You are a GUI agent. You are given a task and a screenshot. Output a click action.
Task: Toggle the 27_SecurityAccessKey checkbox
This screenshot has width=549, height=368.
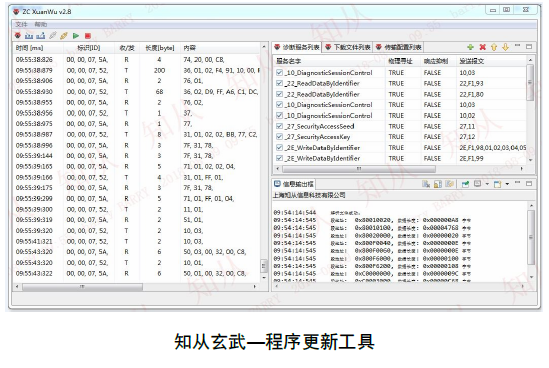pyautogui.click(x=279, y=137)
